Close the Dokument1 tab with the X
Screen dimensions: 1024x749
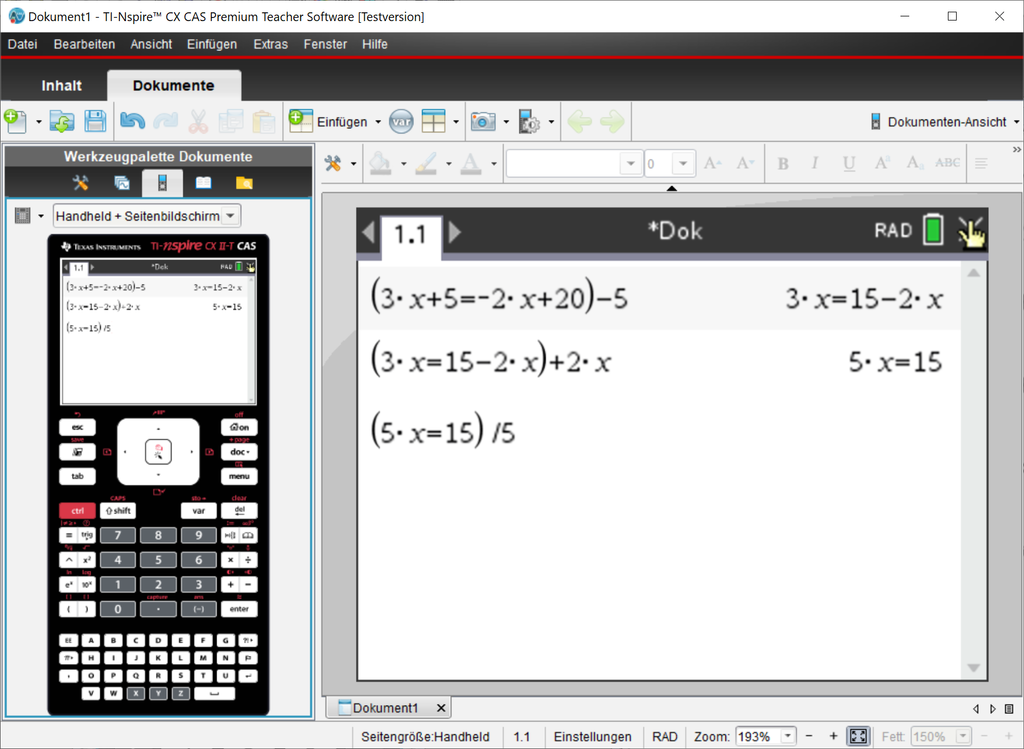coord(441,708)
